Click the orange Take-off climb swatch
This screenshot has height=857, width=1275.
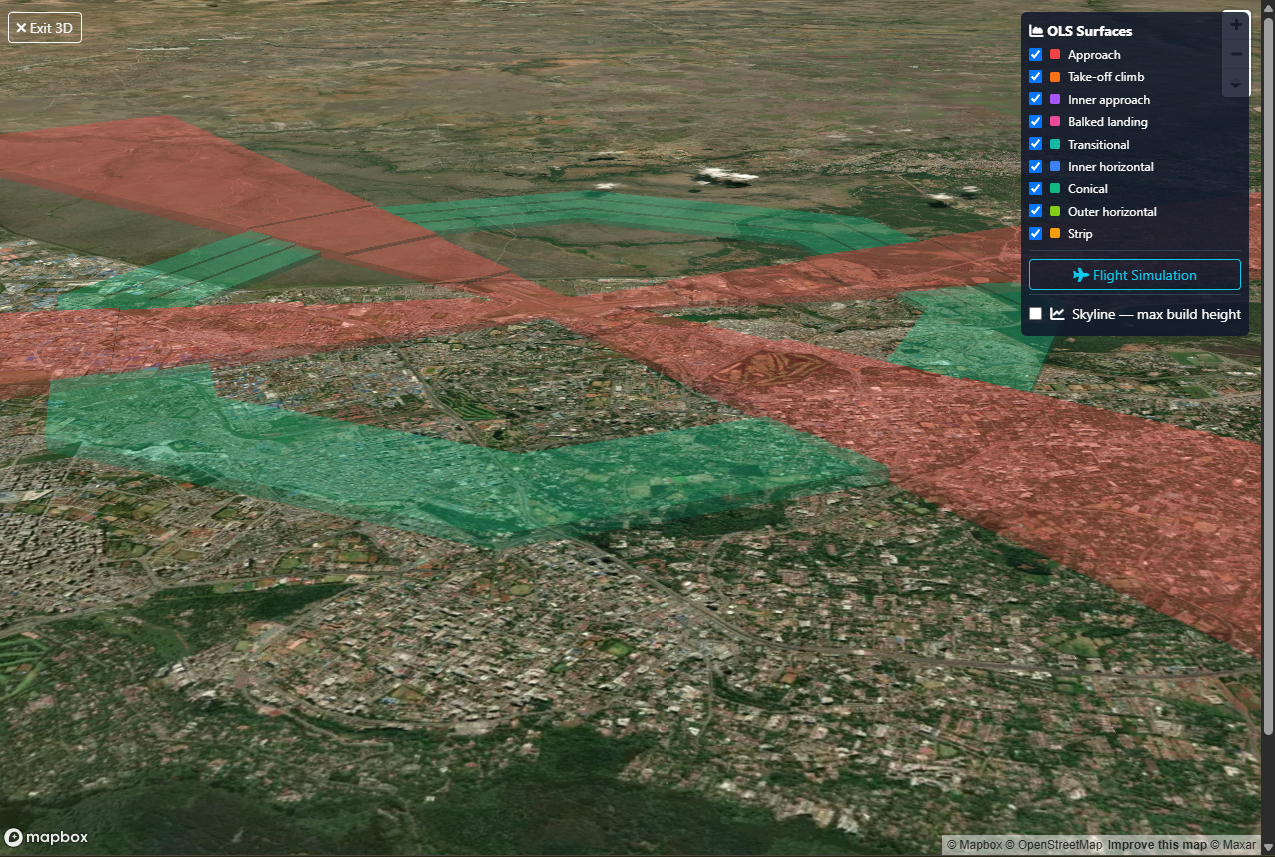[x=1055, y=77]
